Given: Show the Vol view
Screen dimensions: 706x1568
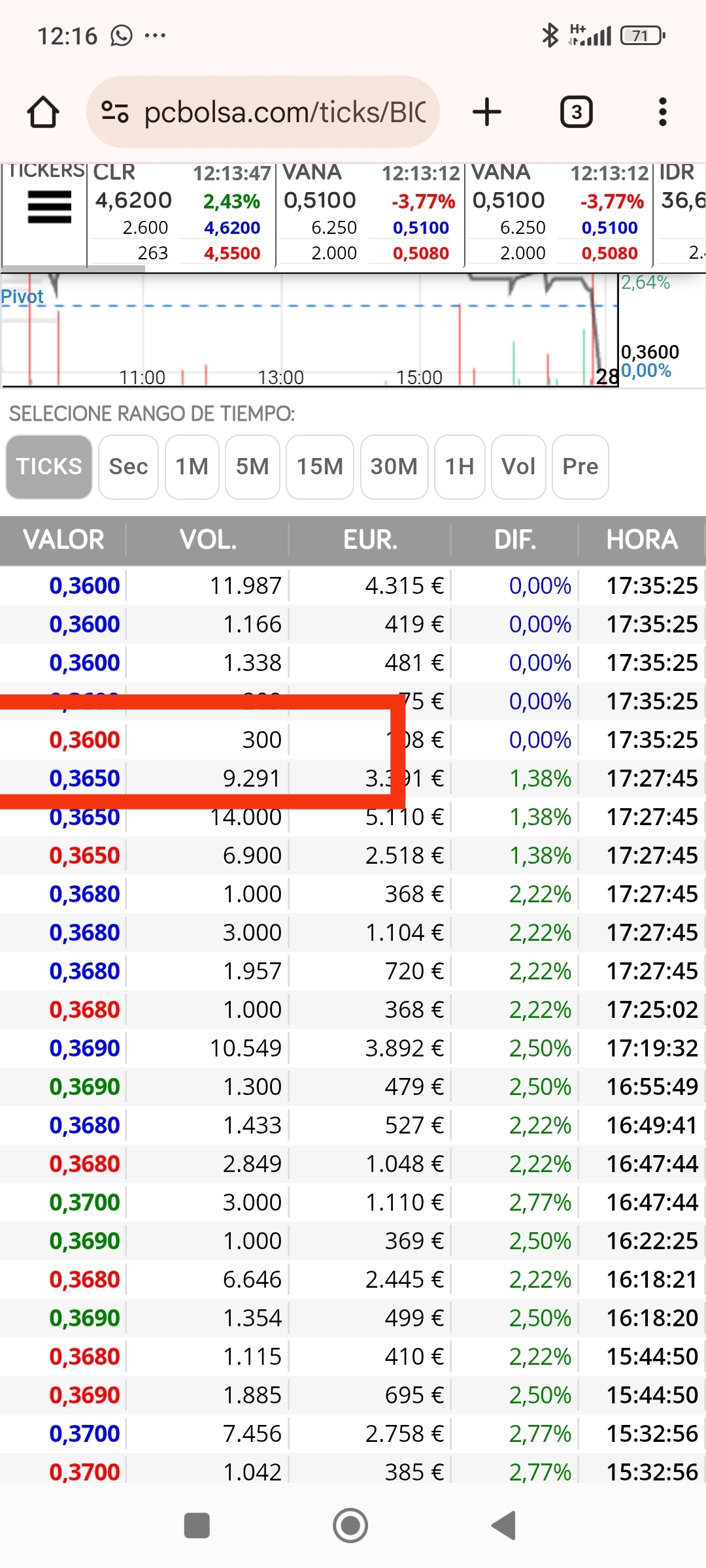Looking at the screenshot, I should click(518, 467).
